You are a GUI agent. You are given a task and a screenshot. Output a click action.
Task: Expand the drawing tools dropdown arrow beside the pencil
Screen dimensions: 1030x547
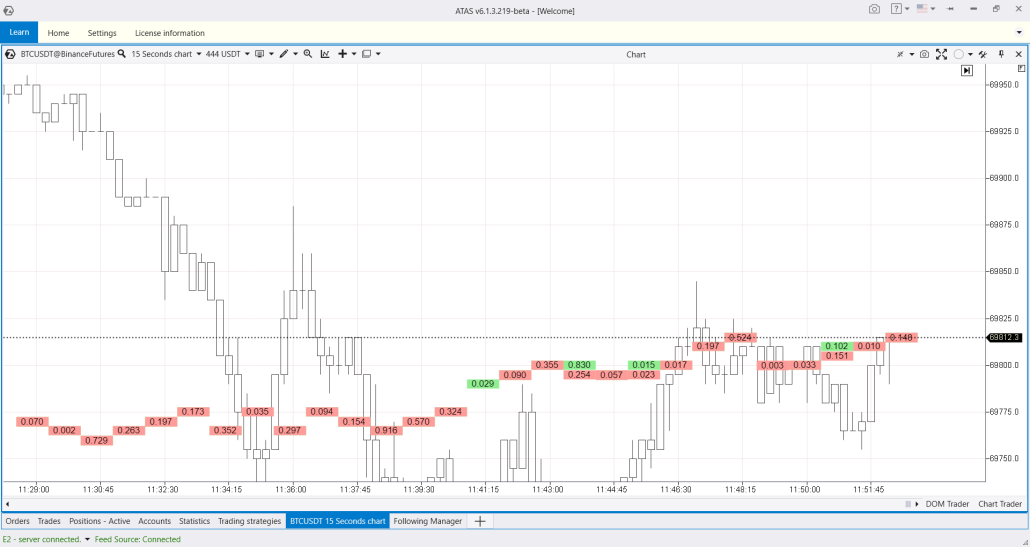tap(296, 54)
